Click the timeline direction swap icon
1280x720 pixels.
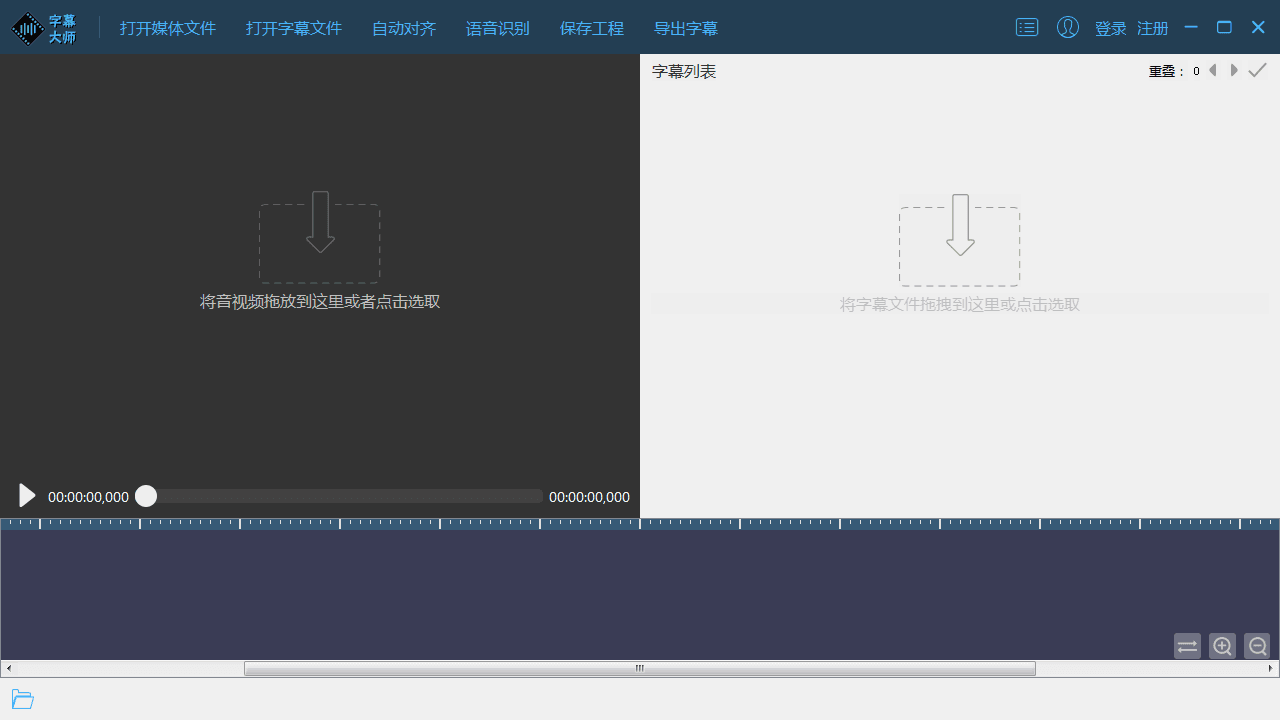coord(1187,646)
